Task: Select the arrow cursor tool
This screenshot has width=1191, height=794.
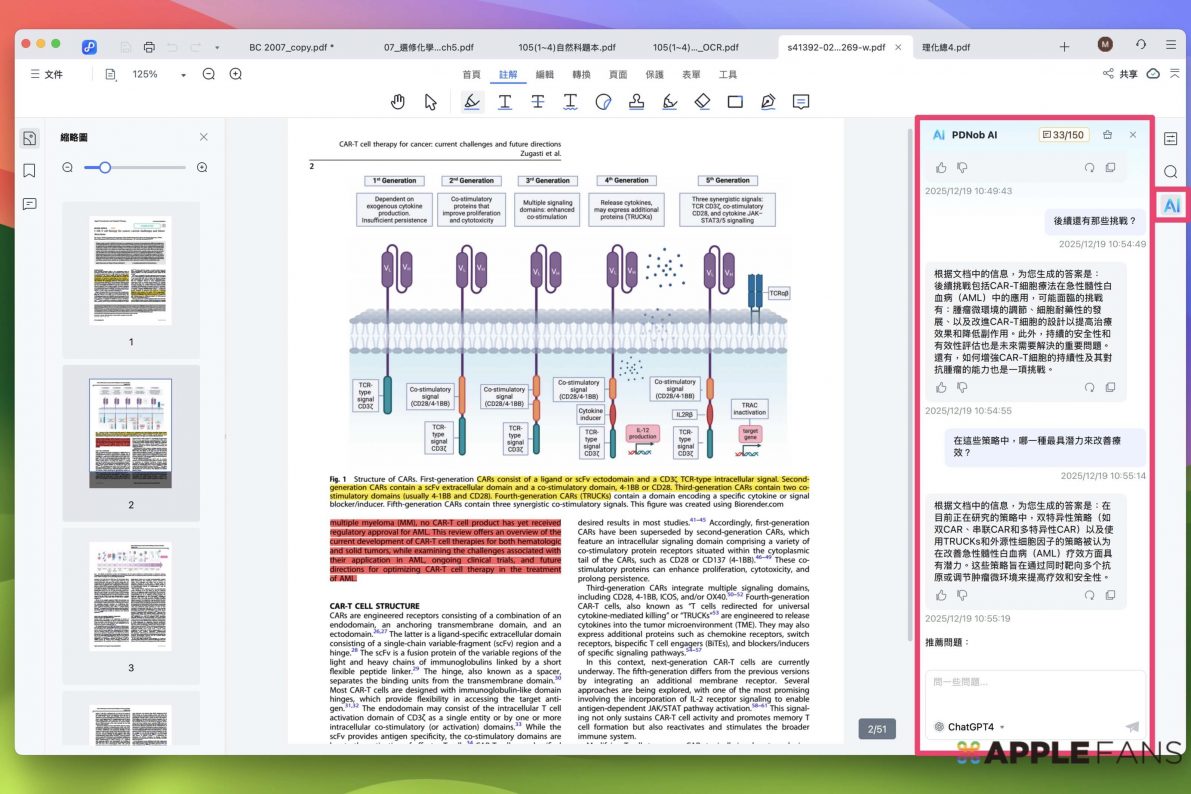Action: 431,102
